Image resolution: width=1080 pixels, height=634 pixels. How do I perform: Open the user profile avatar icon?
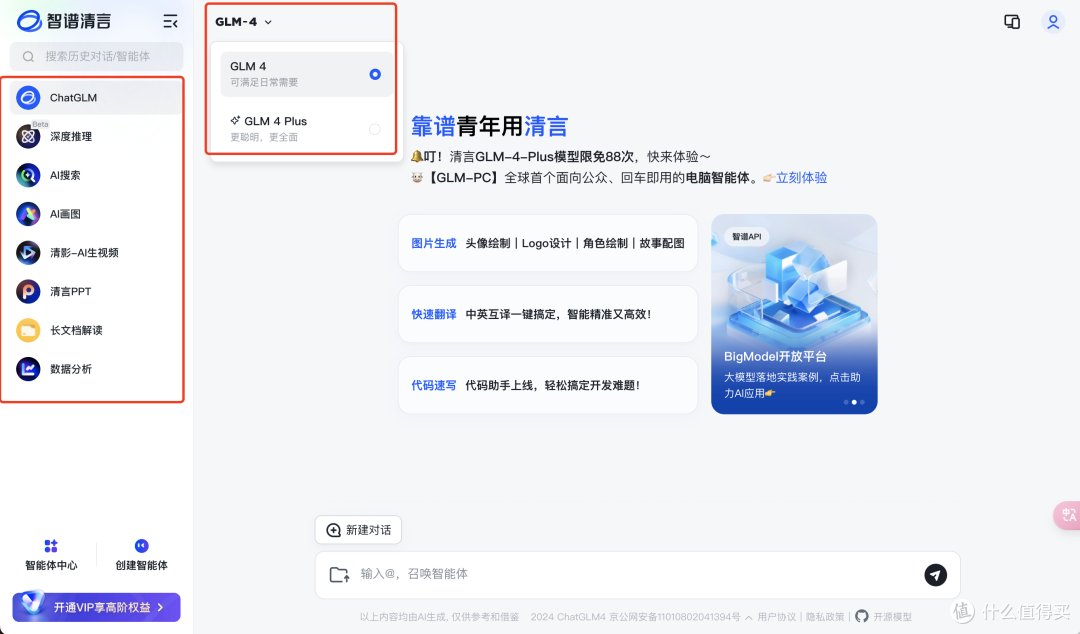click(x=1053, y=22)
